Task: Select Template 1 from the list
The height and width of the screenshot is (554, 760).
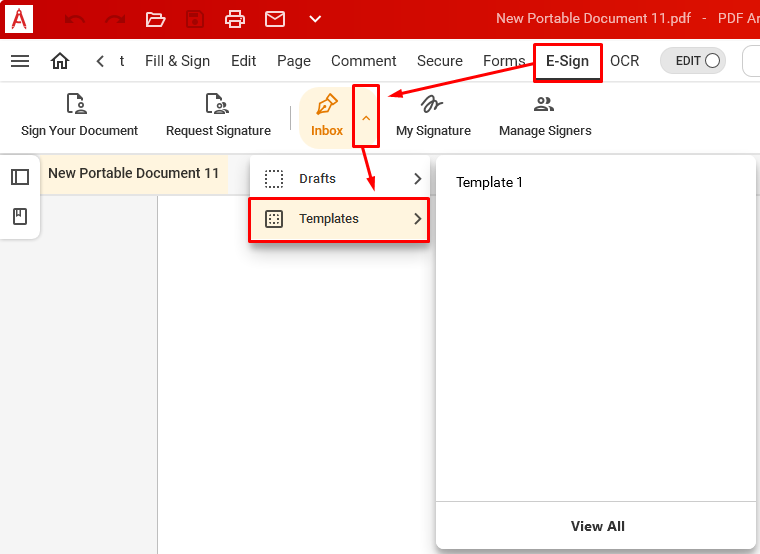Action: point(489,182)
